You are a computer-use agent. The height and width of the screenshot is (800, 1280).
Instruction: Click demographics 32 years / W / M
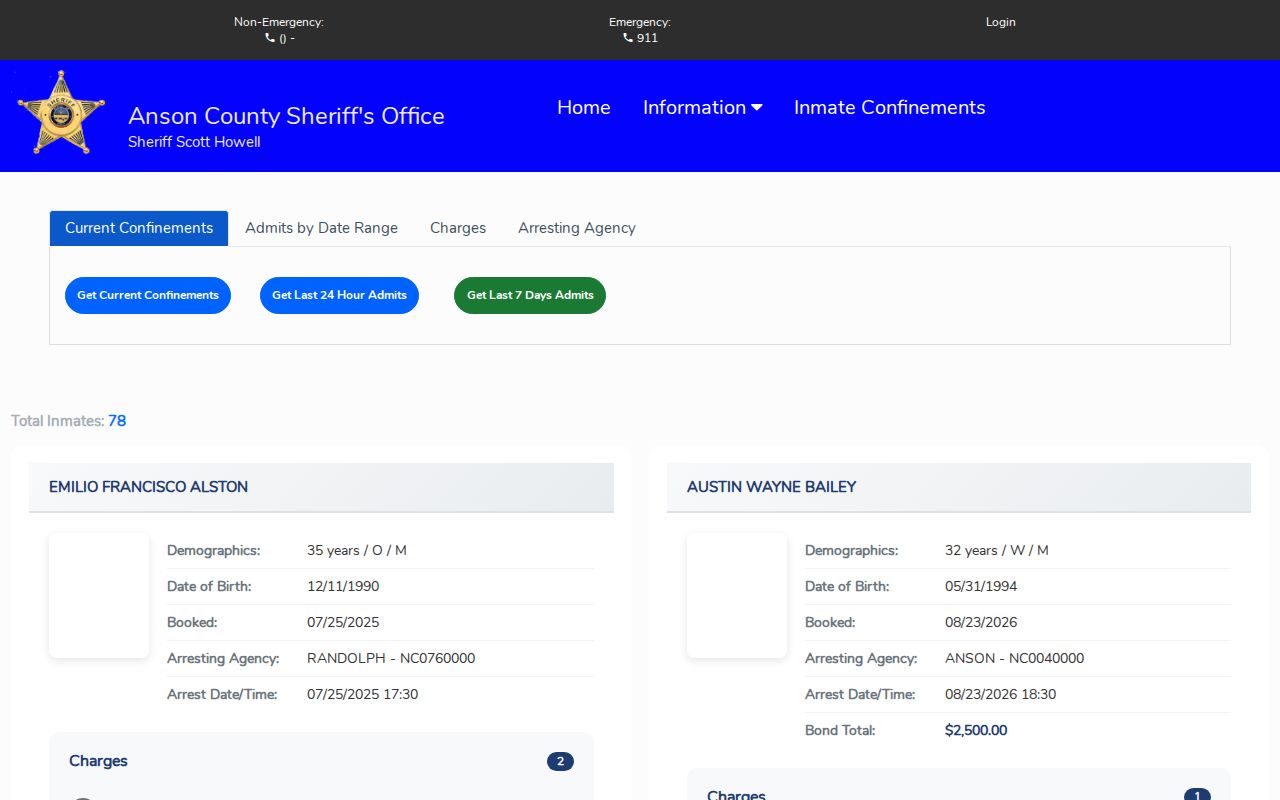[x=997, y=550]
